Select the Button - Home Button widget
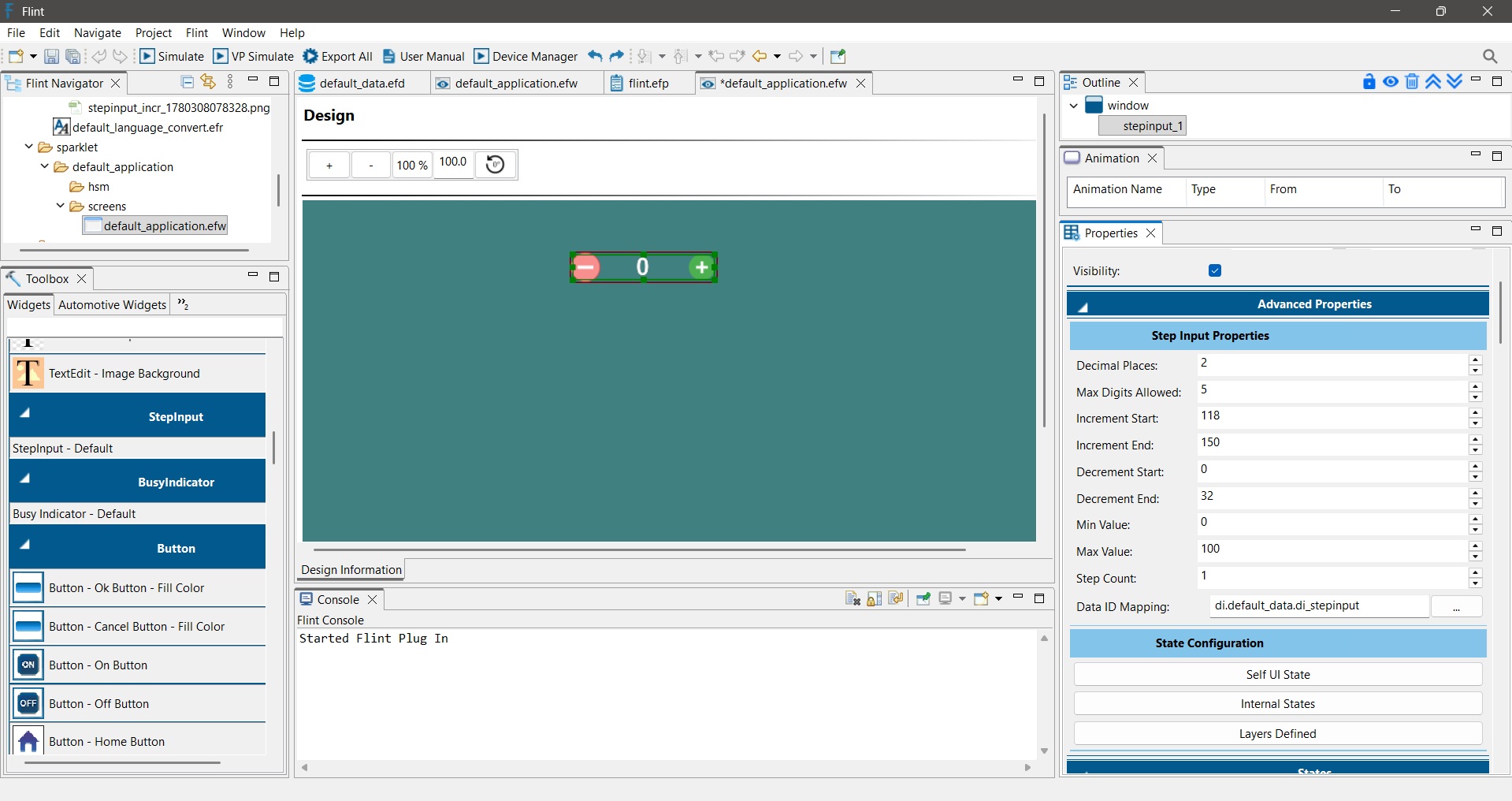 click(x=138, y=741)
